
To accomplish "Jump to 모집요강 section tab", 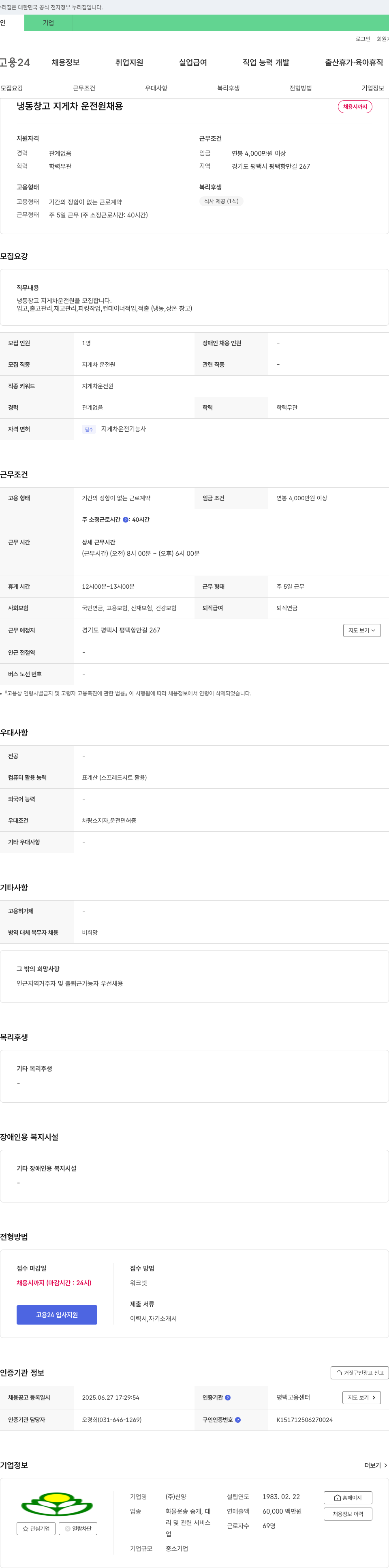I will click(11, 88).
